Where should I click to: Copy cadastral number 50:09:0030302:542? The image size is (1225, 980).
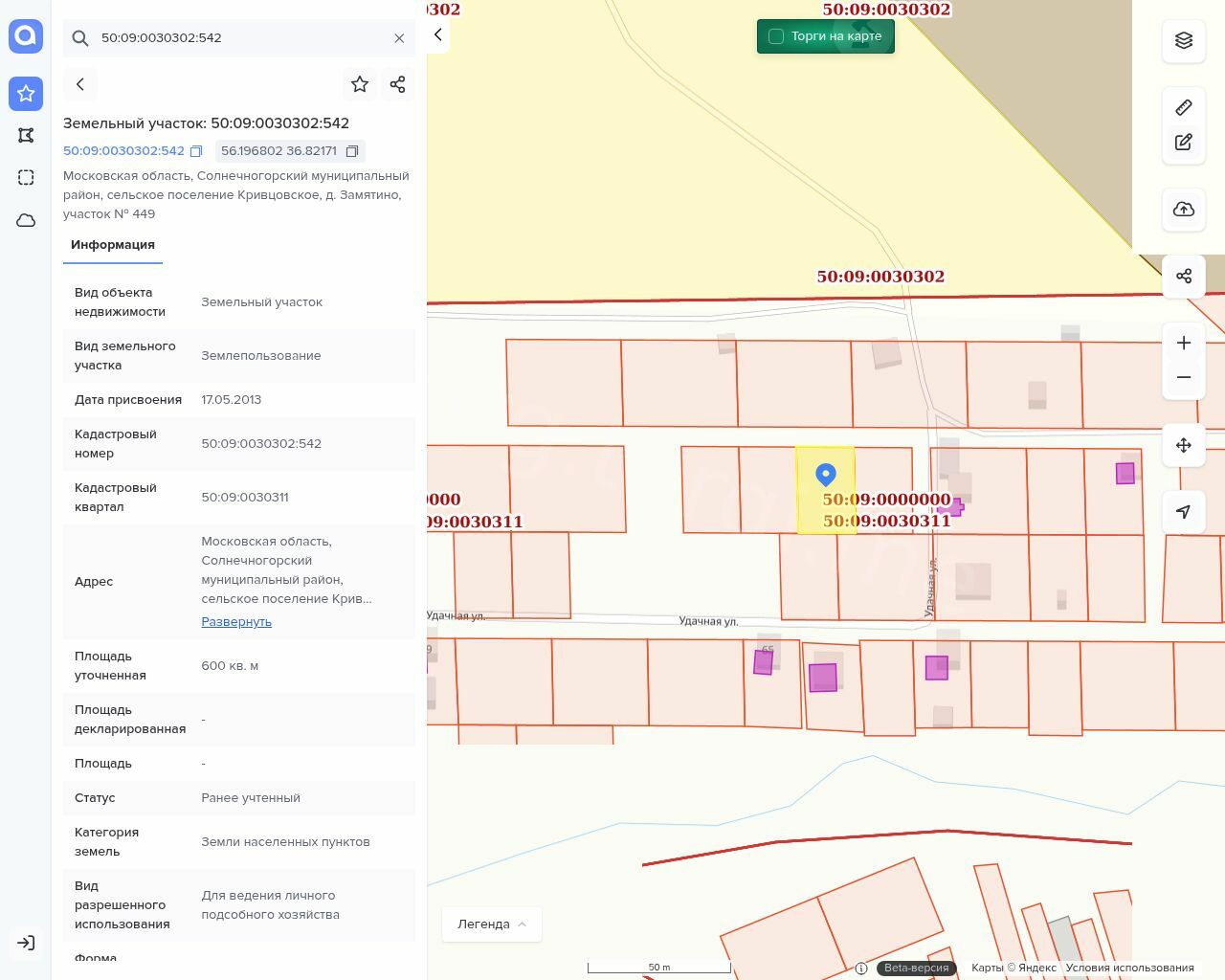(196, 151)
